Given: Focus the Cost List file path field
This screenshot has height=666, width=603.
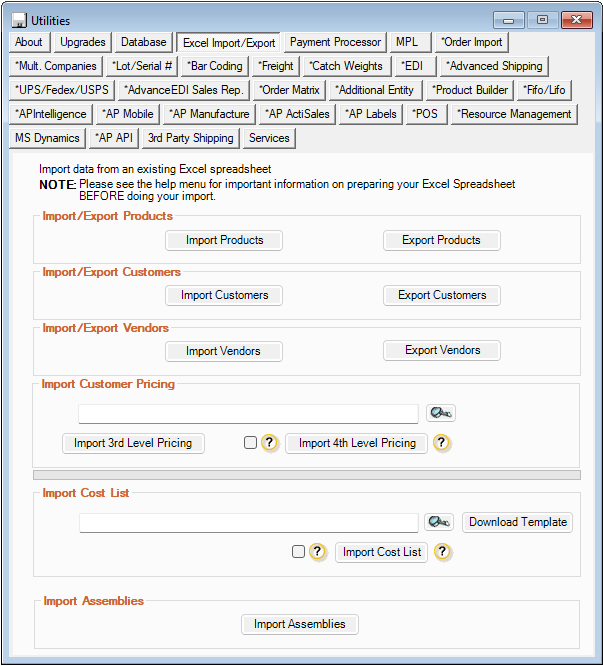Looking at the screenshot, I should pos(248,523).
